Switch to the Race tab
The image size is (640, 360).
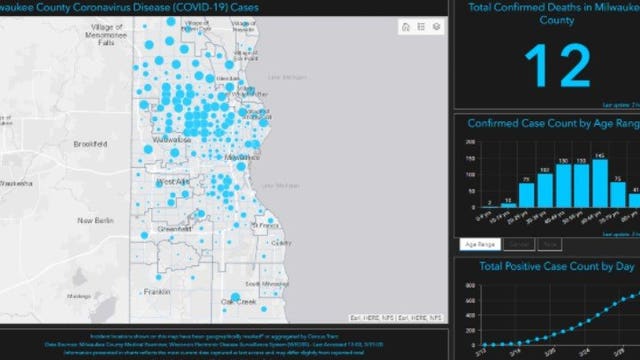tap(550, 244)
